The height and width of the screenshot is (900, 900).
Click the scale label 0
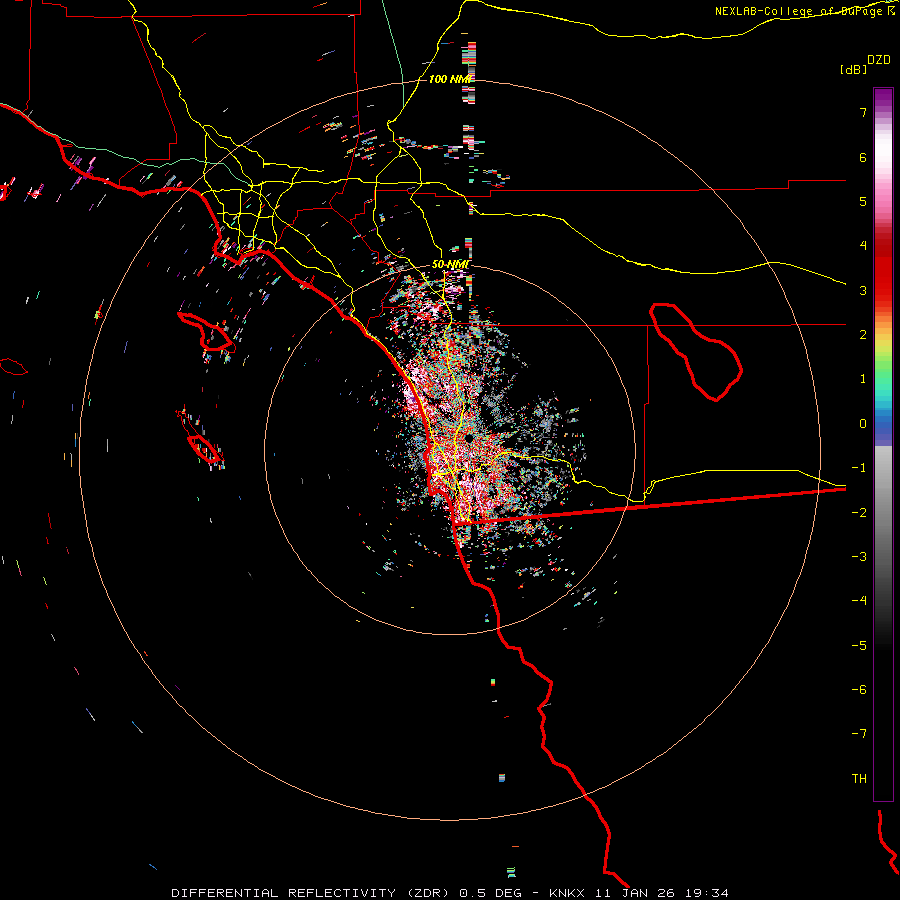(863, 424)
